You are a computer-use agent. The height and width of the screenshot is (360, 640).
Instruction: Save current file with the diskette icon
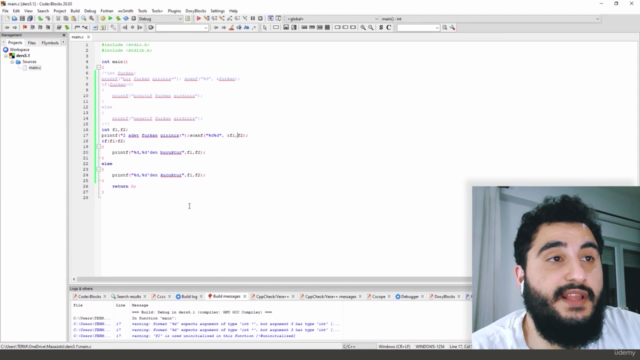22,18
